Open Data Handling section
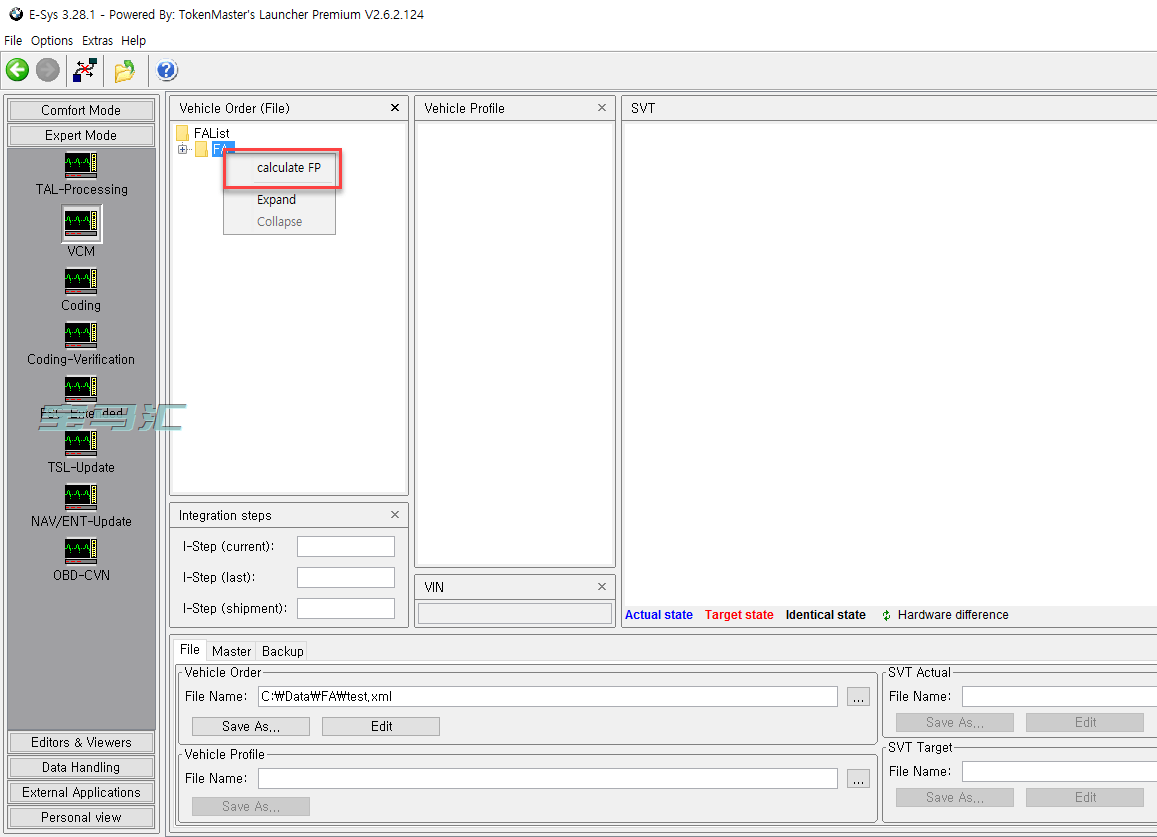Image resolution: width=1157 pixels, height=837 pixels. coord(81,768)
